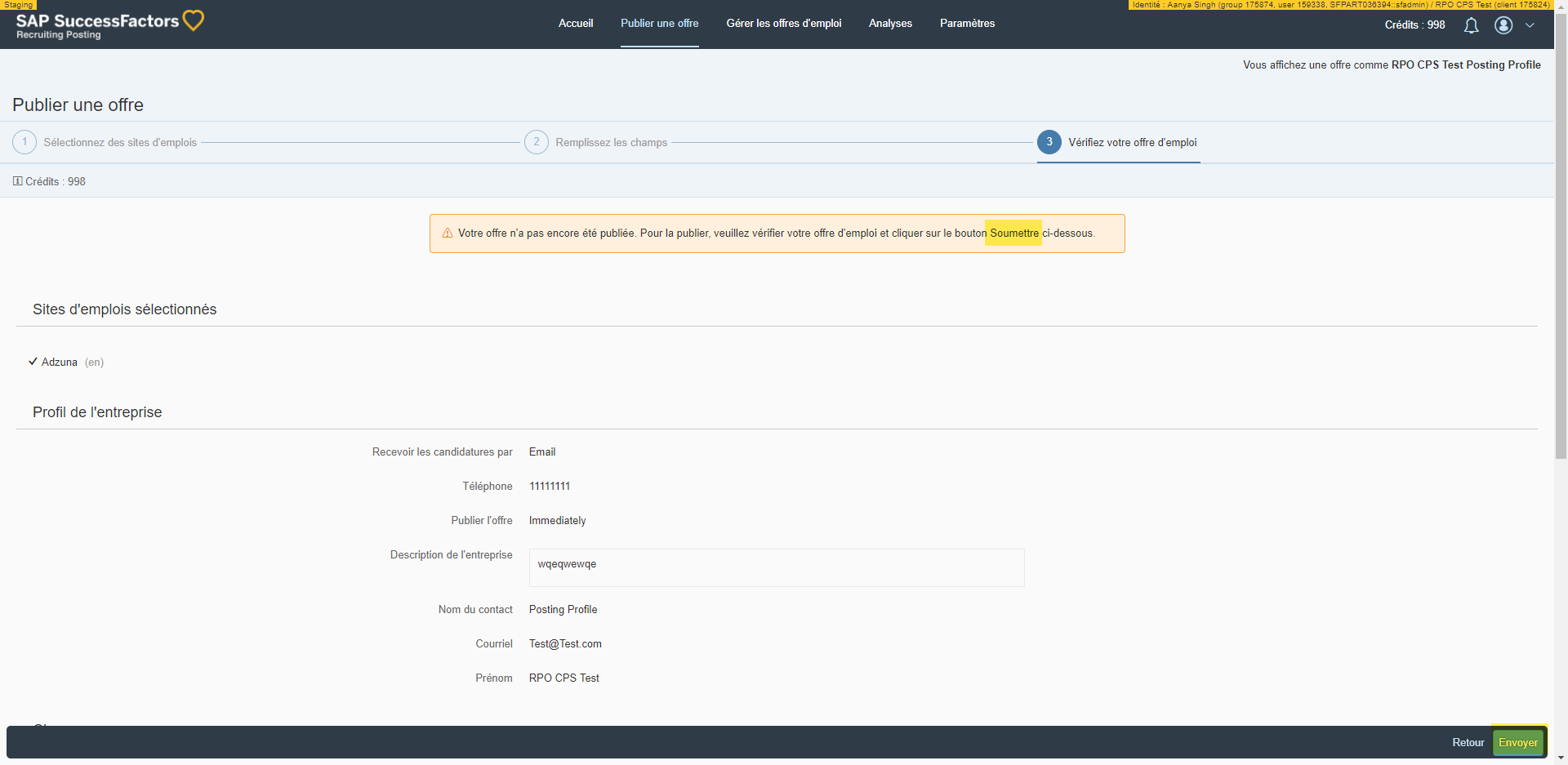1568x765 pixels.
Task: Click the SAP SuccessFactors heart logo
Action: [x=194, y=20]
